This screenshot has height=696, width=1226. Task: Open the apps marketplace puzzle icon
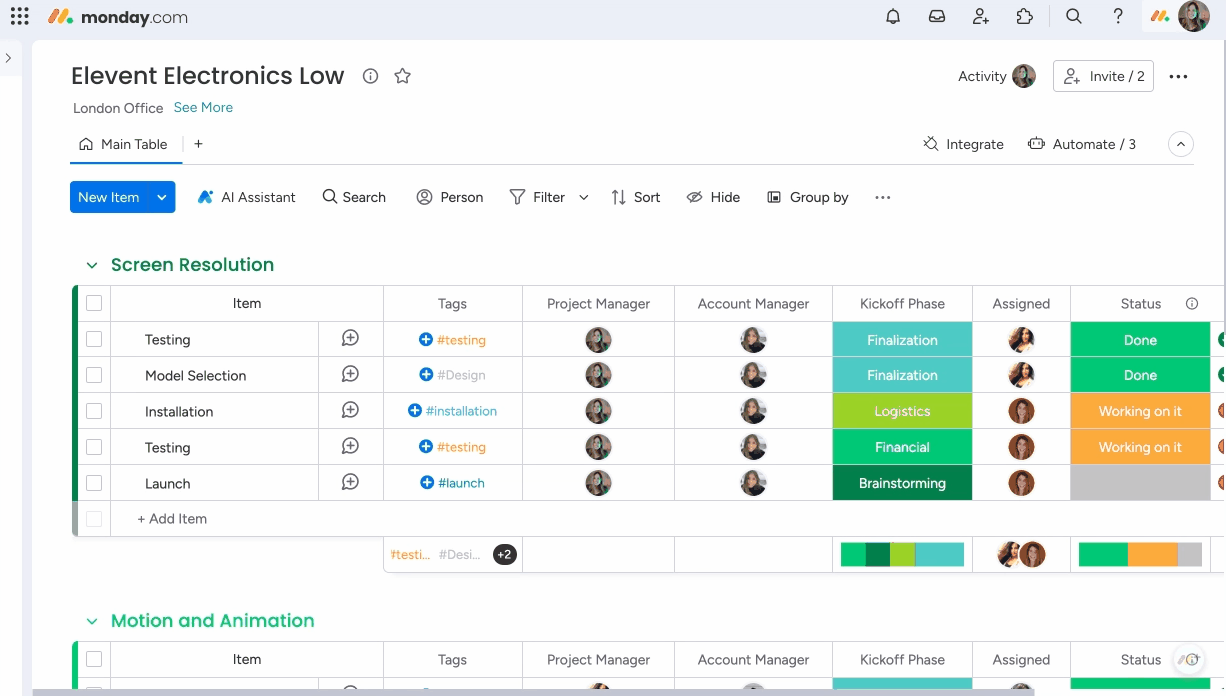(1025, 17)
